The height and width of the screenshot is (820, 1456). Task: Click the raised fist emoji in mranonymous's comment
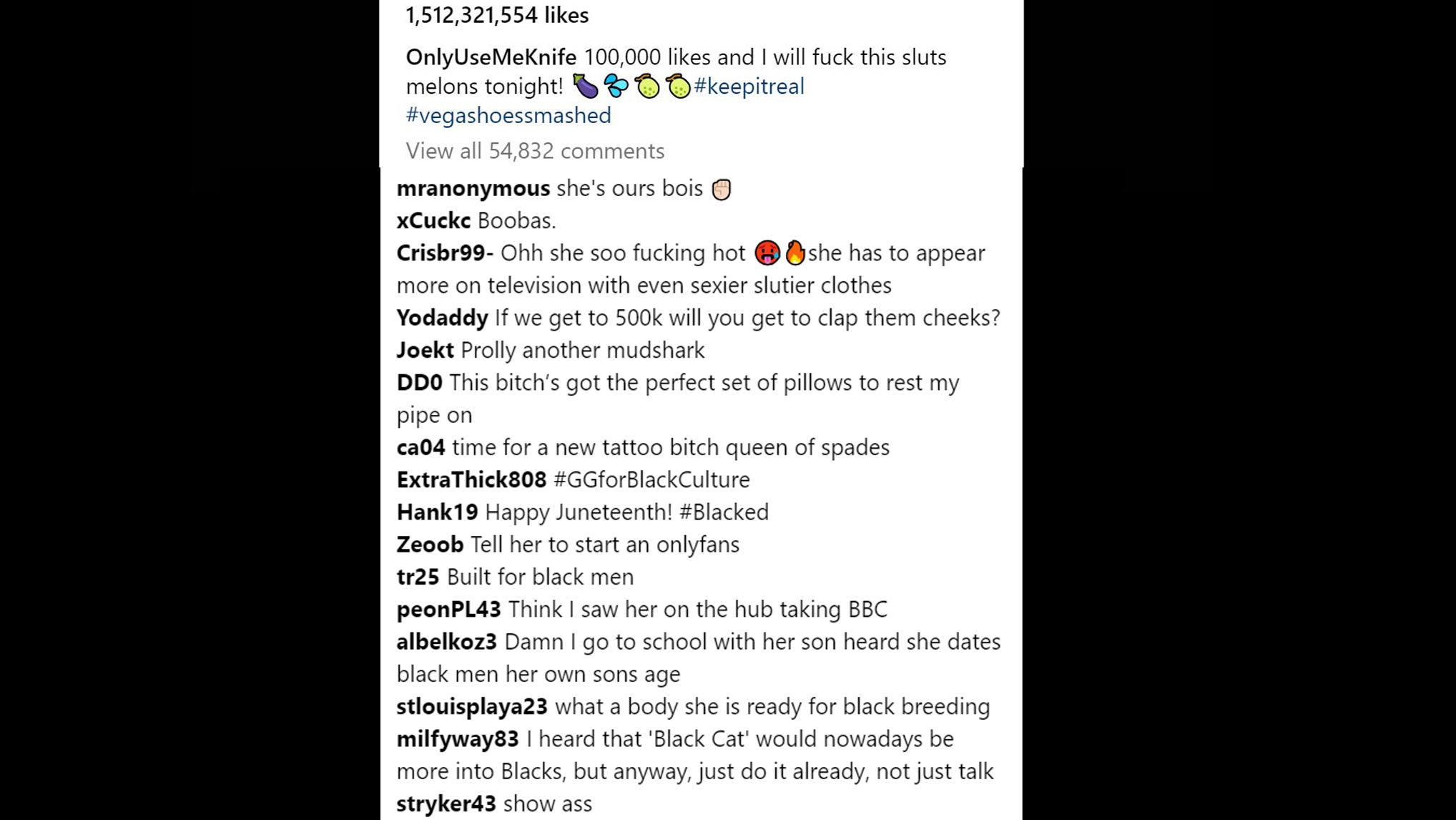coord(722,189)
